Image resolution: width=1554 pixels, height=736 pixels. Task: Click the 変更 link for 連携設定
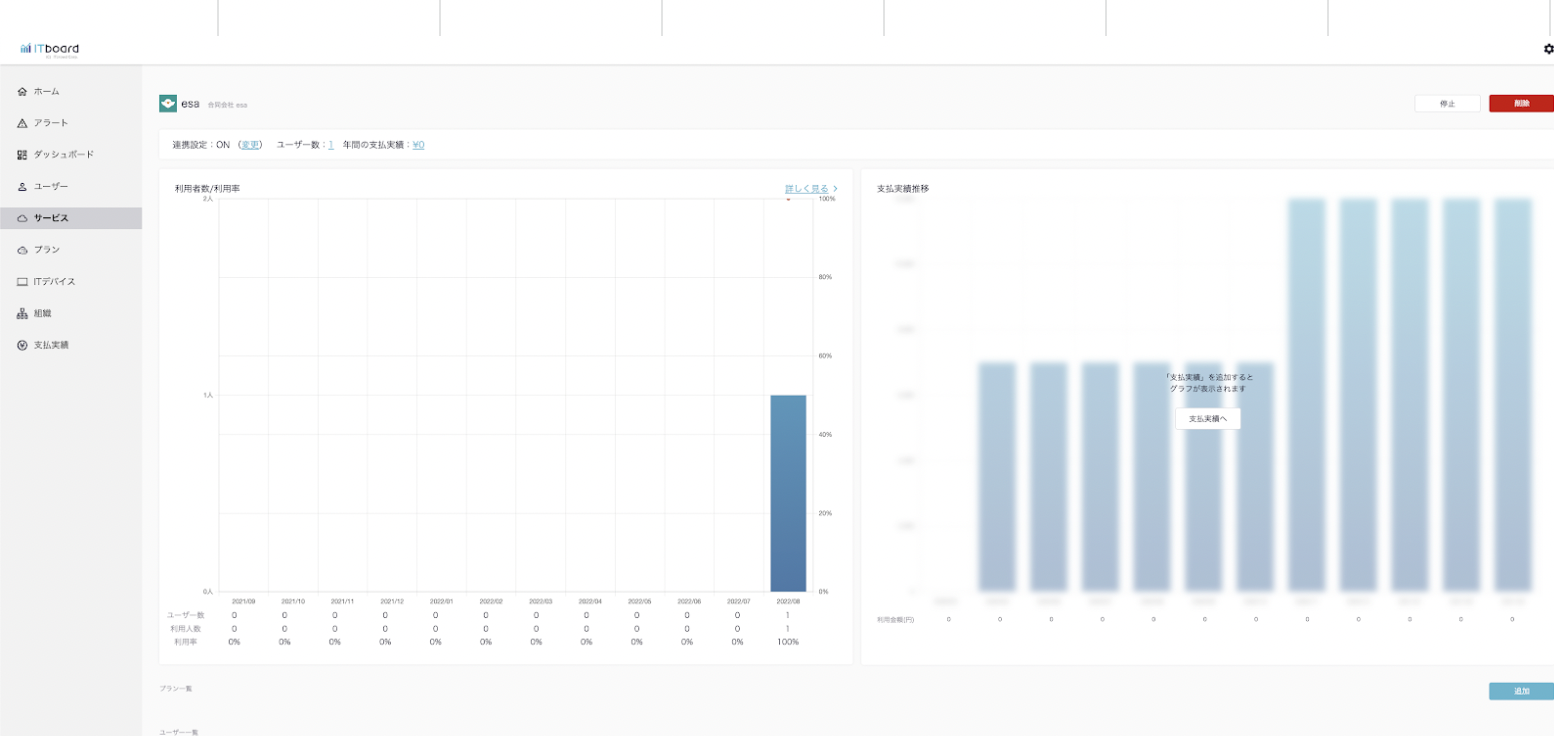pyautogui.click(x=250, y=145)
